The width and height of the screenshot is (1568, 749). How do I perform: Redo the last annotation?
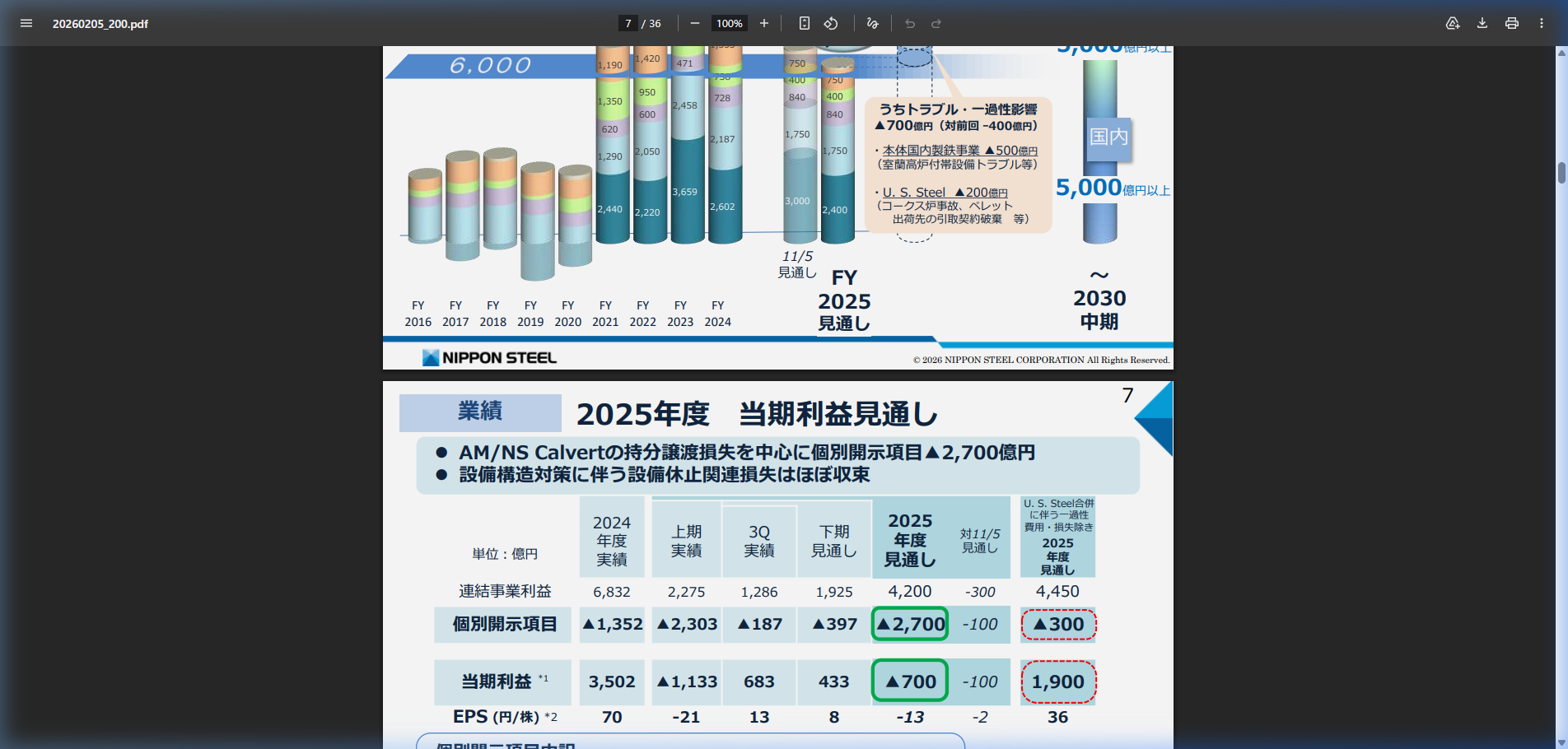[936, 23]
